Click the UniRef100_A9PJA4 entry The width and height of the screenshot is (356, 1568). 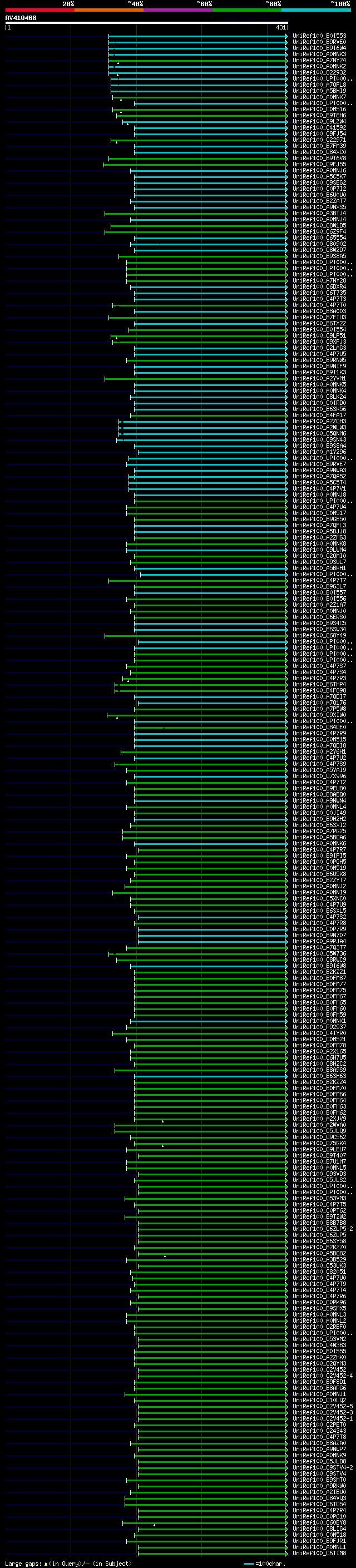319,942
